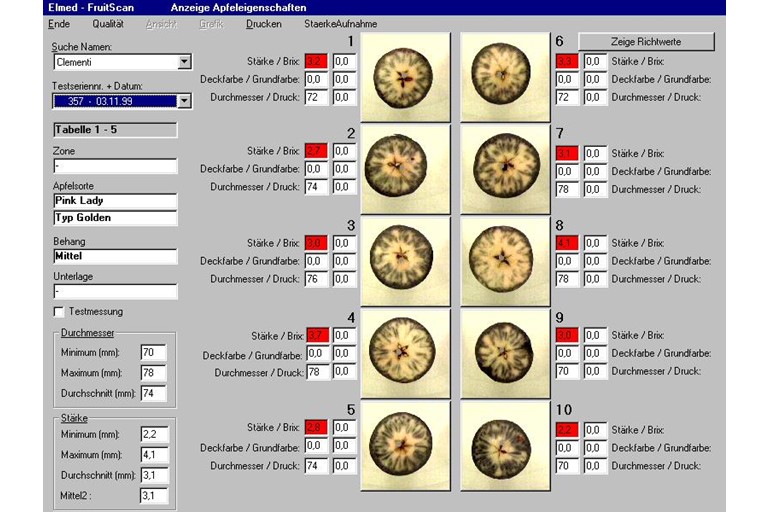Click Druck field 0,0 of apple 3
The height and width of the screenshot is (512, 768).
pyautogui.click(x=344, y=279)
